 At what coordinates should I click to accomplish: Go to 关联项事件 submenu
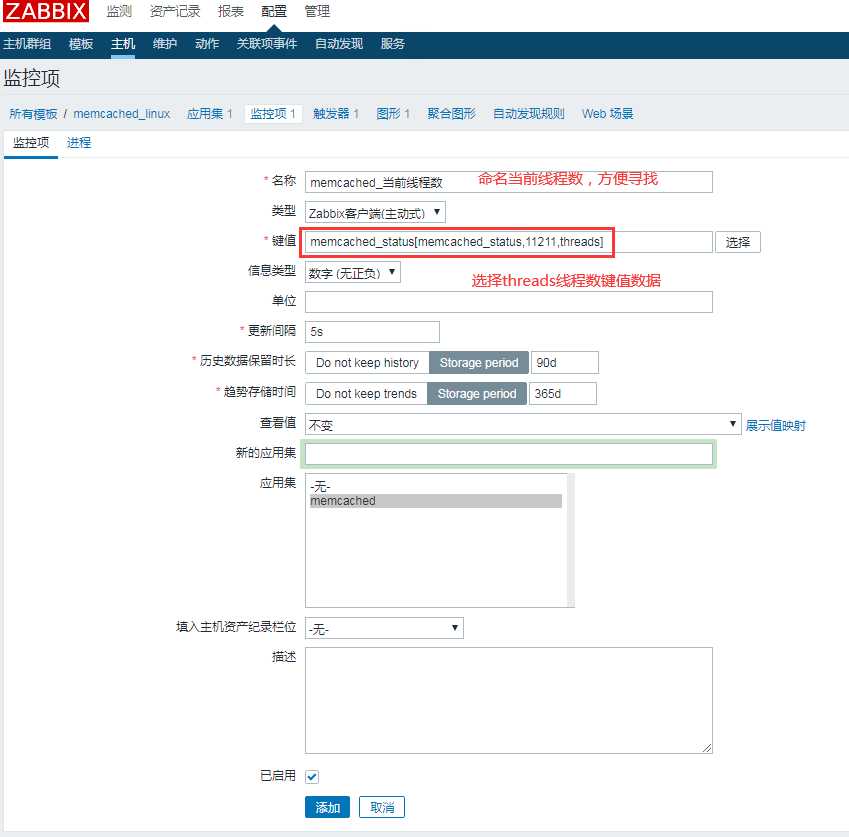(267, 44)
